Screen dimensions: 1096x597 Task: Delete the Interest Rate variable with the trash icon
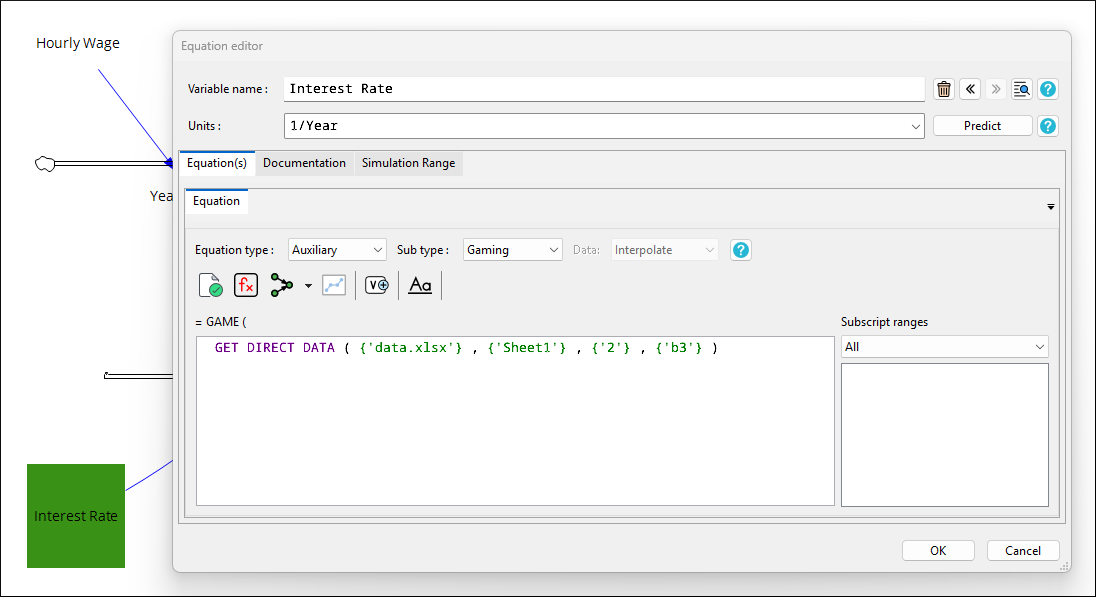click(x=943, y=88)
